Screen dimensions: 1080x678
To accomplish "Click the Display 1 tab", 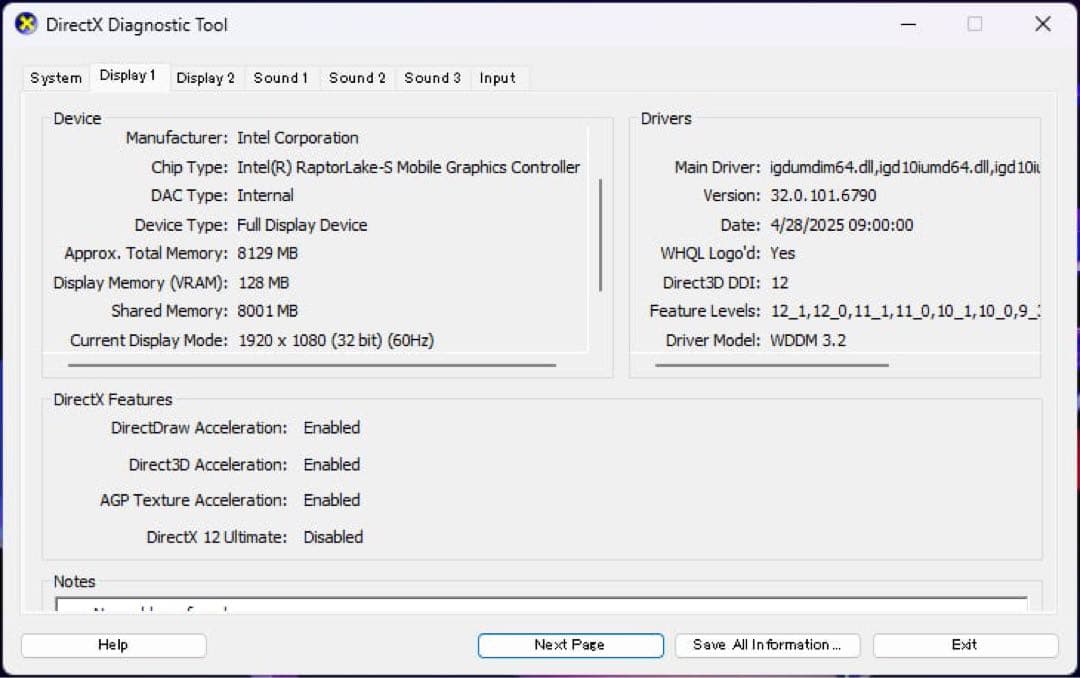I will [x=129, y=74].
